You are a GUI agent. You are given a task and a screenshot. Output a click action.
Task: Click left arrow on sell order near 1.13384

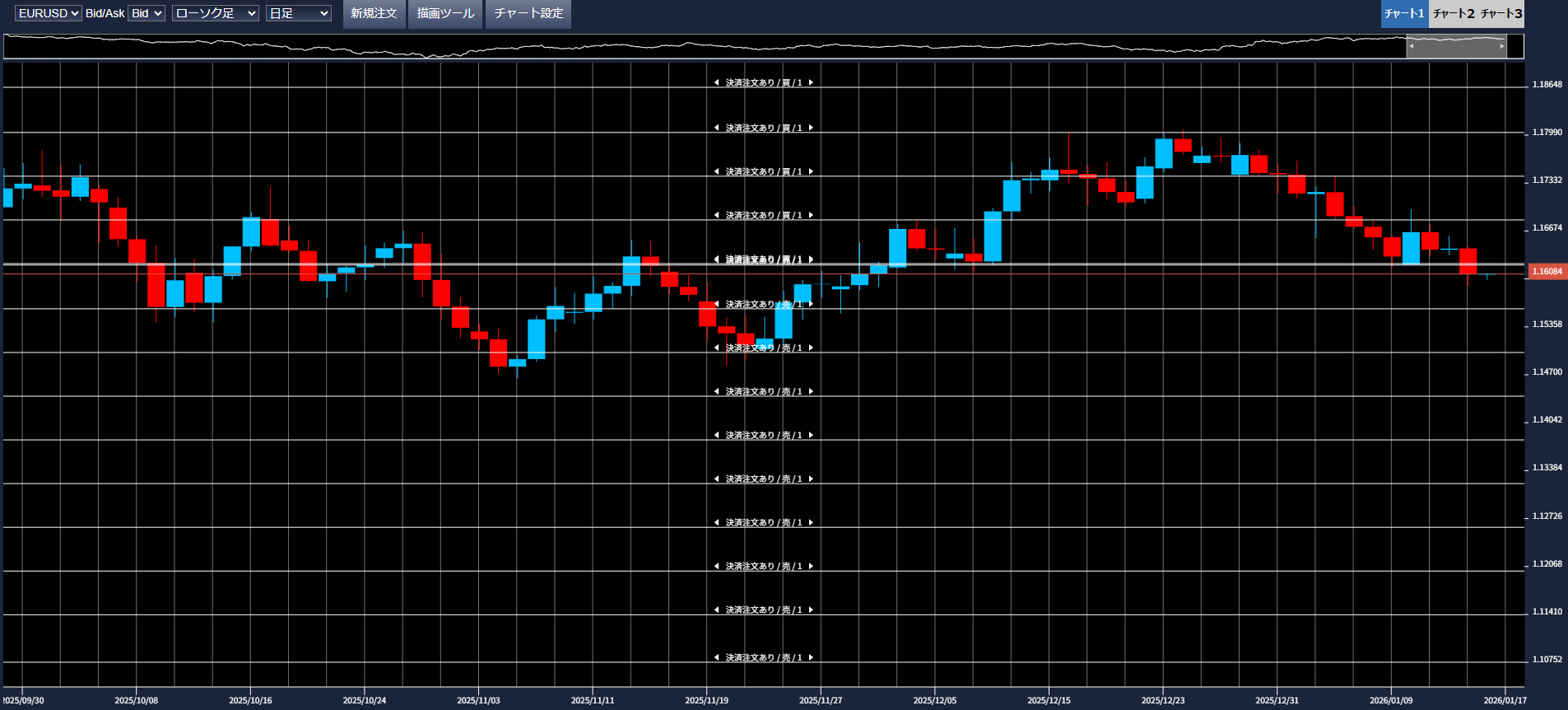click(716, 479)
